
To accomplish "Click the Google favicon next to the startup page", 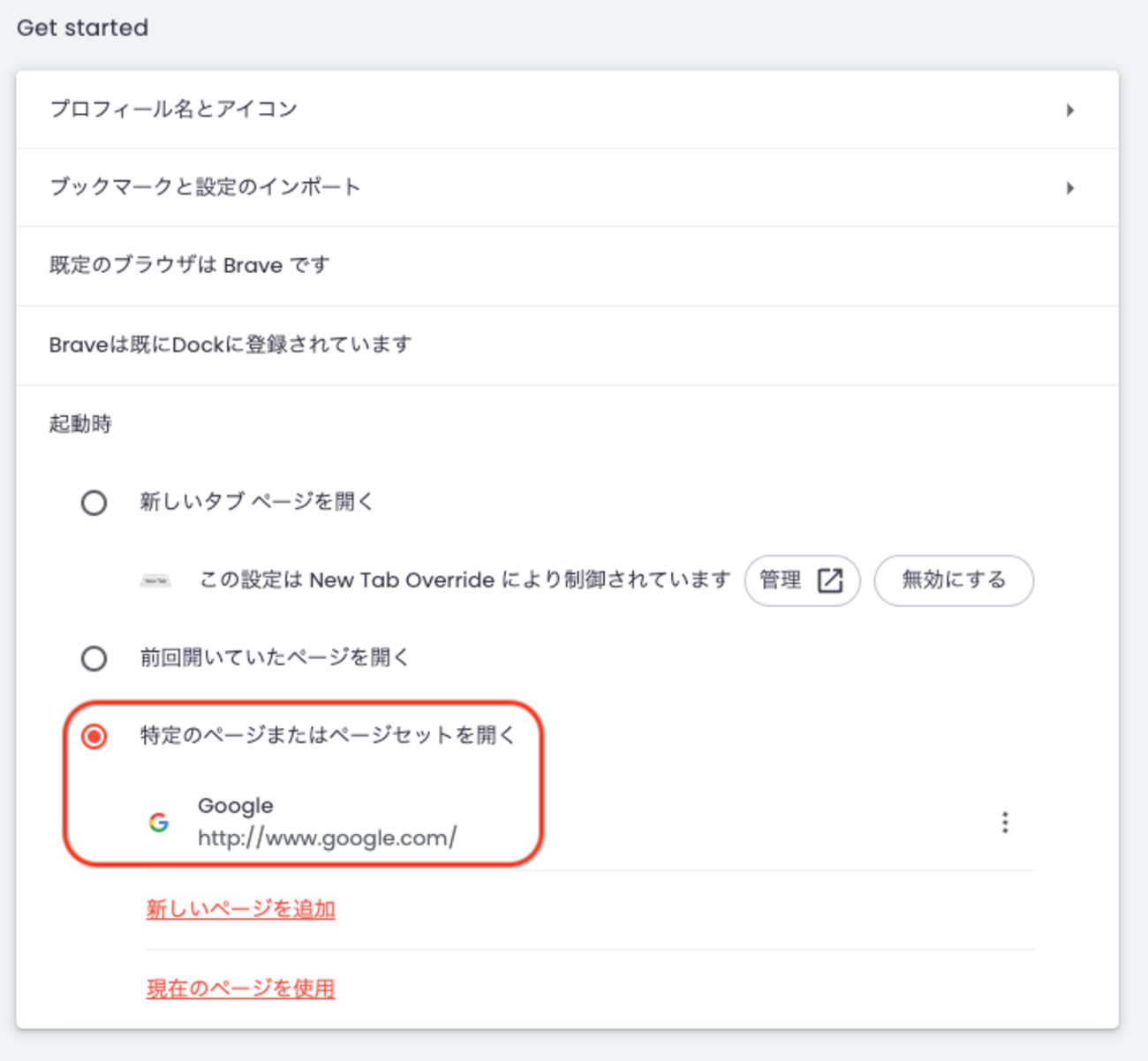I will [x=160, y=822].
